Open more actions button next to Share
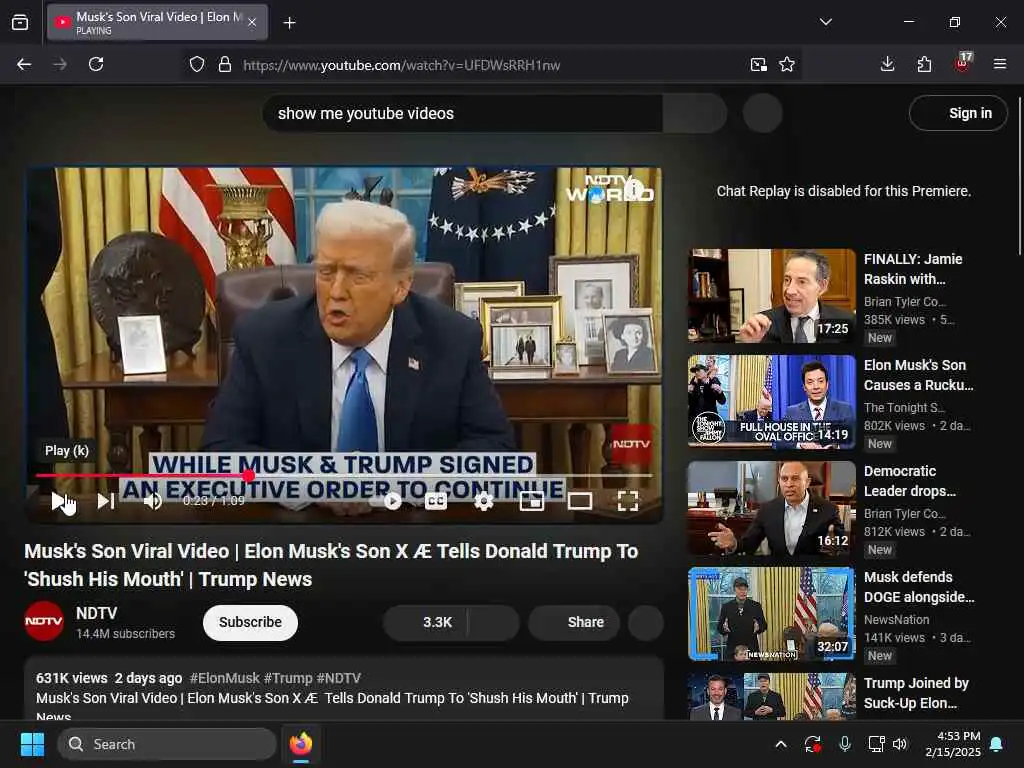Viewport: 1024px width, 768px height. pyautogui.click(x=646, y=622)
